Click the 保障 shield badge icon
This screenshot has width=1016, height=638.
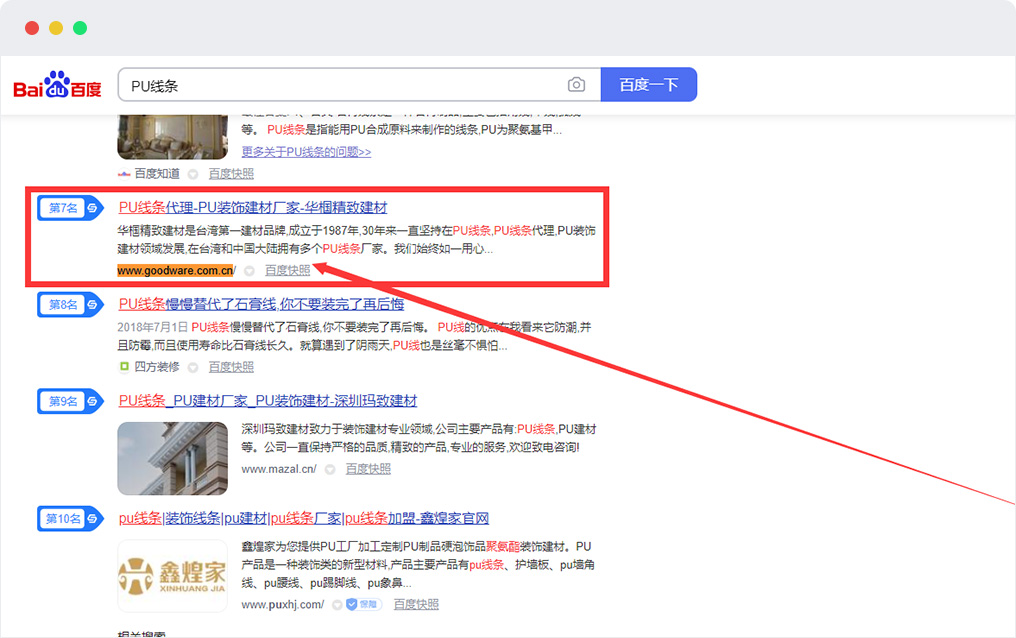tap(364, 604)
